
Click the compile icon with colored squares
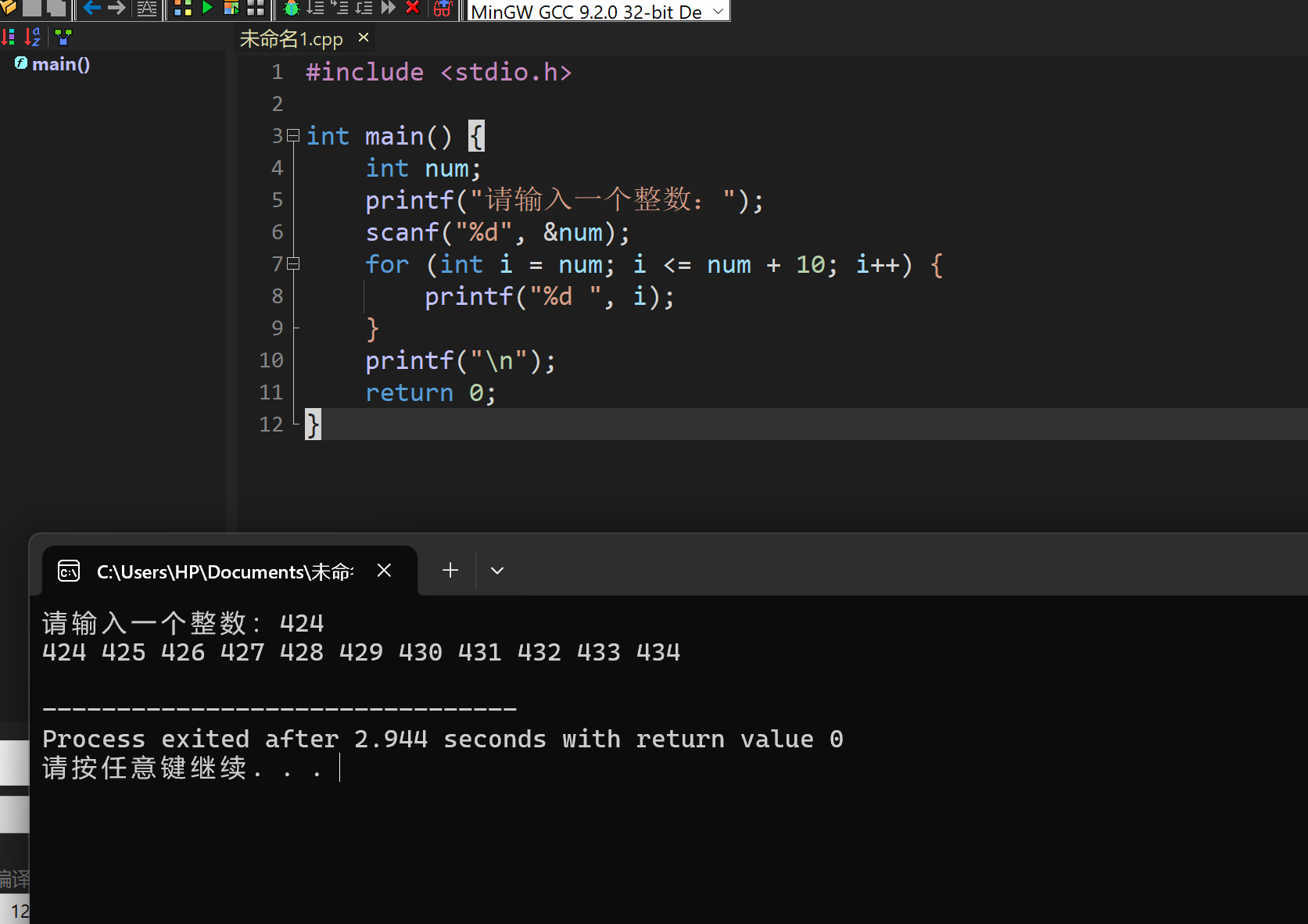tap(183, 8)
